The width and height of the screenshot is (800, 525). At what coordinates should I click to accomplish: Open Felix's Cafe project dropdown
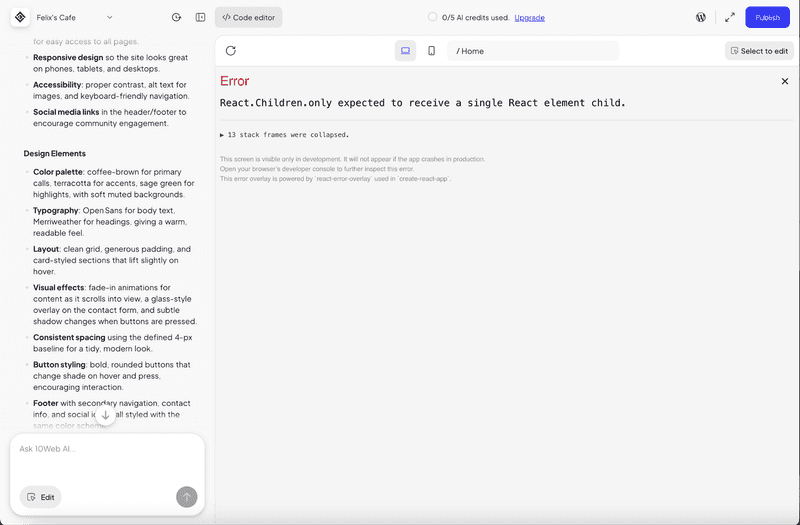(75, 17)
